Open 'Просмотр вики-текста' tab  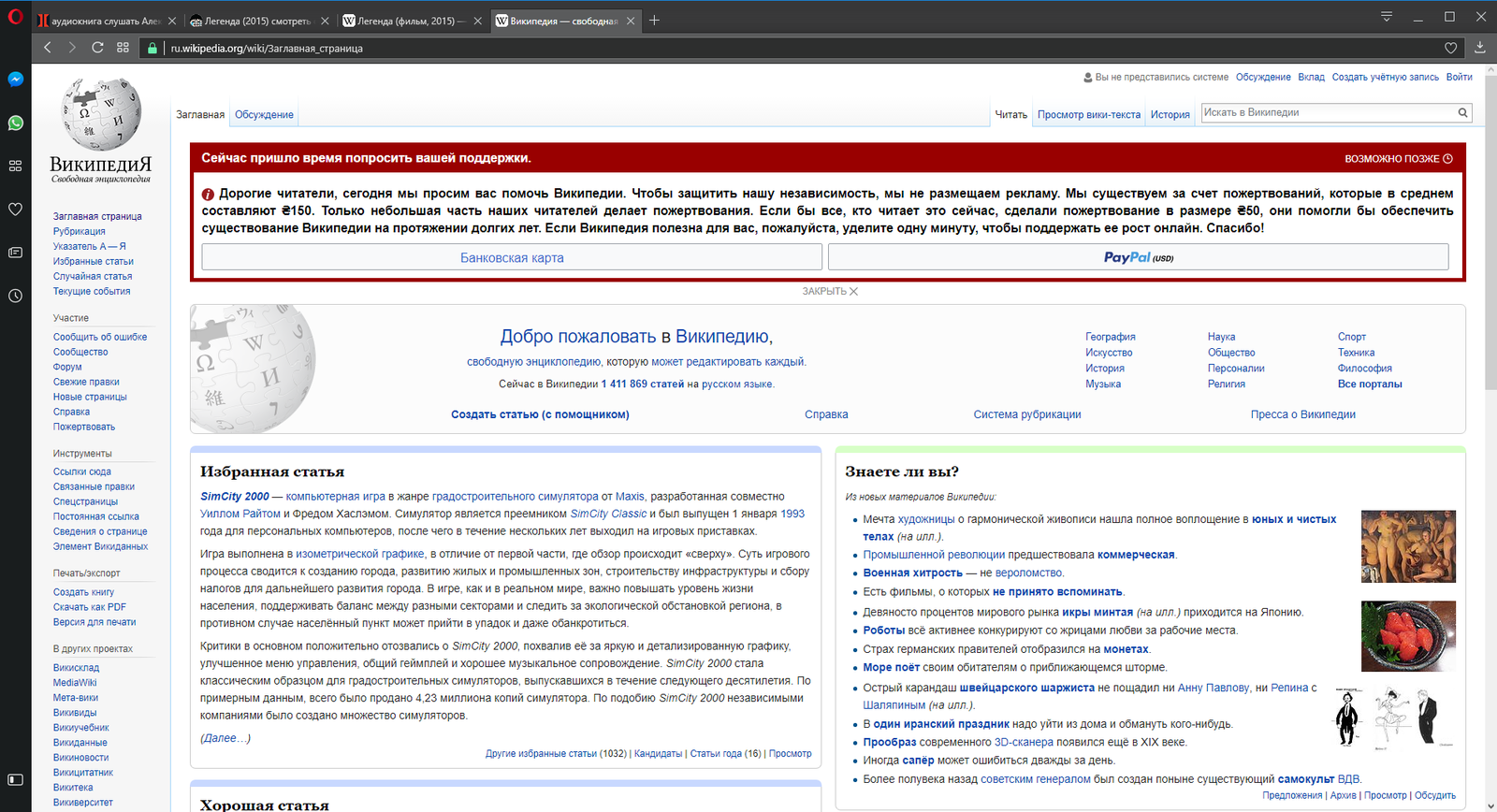pos(1088,114)
